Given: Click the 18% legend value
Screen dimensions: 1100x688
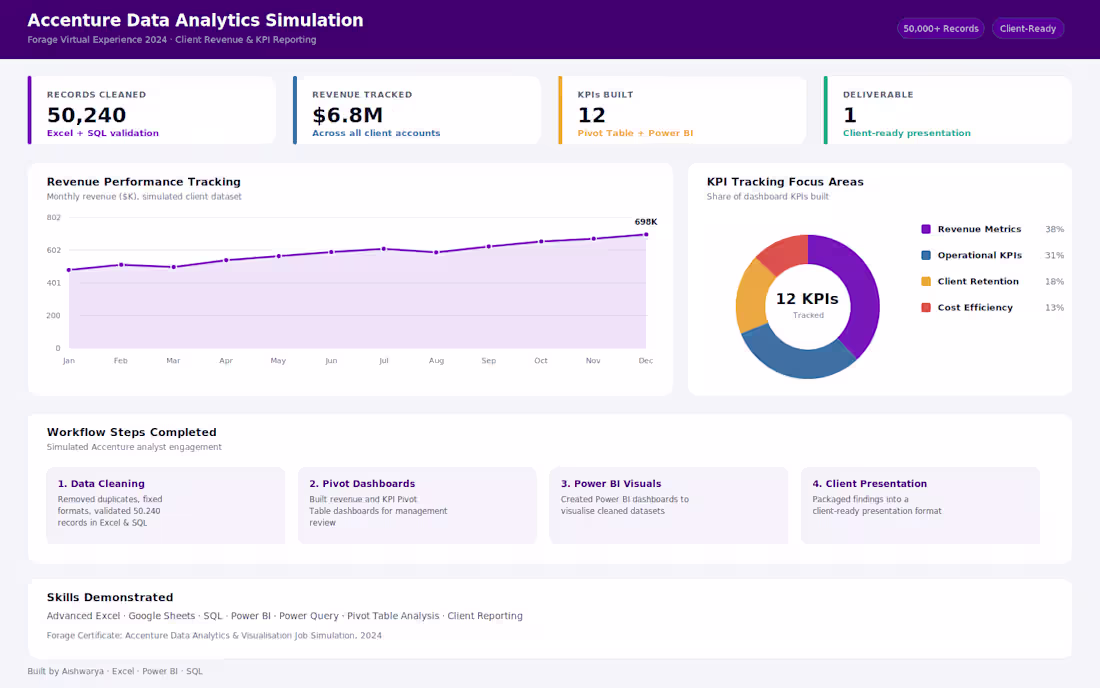Looking at the screenshot, I should point(1054,281).
